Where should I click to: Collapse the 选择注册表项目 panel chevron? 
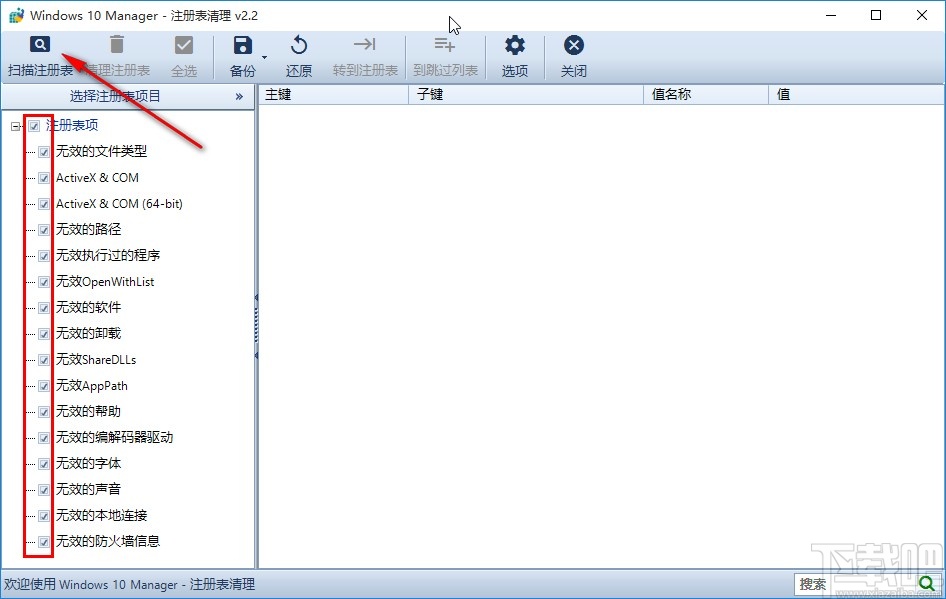(x=238, y=97)
